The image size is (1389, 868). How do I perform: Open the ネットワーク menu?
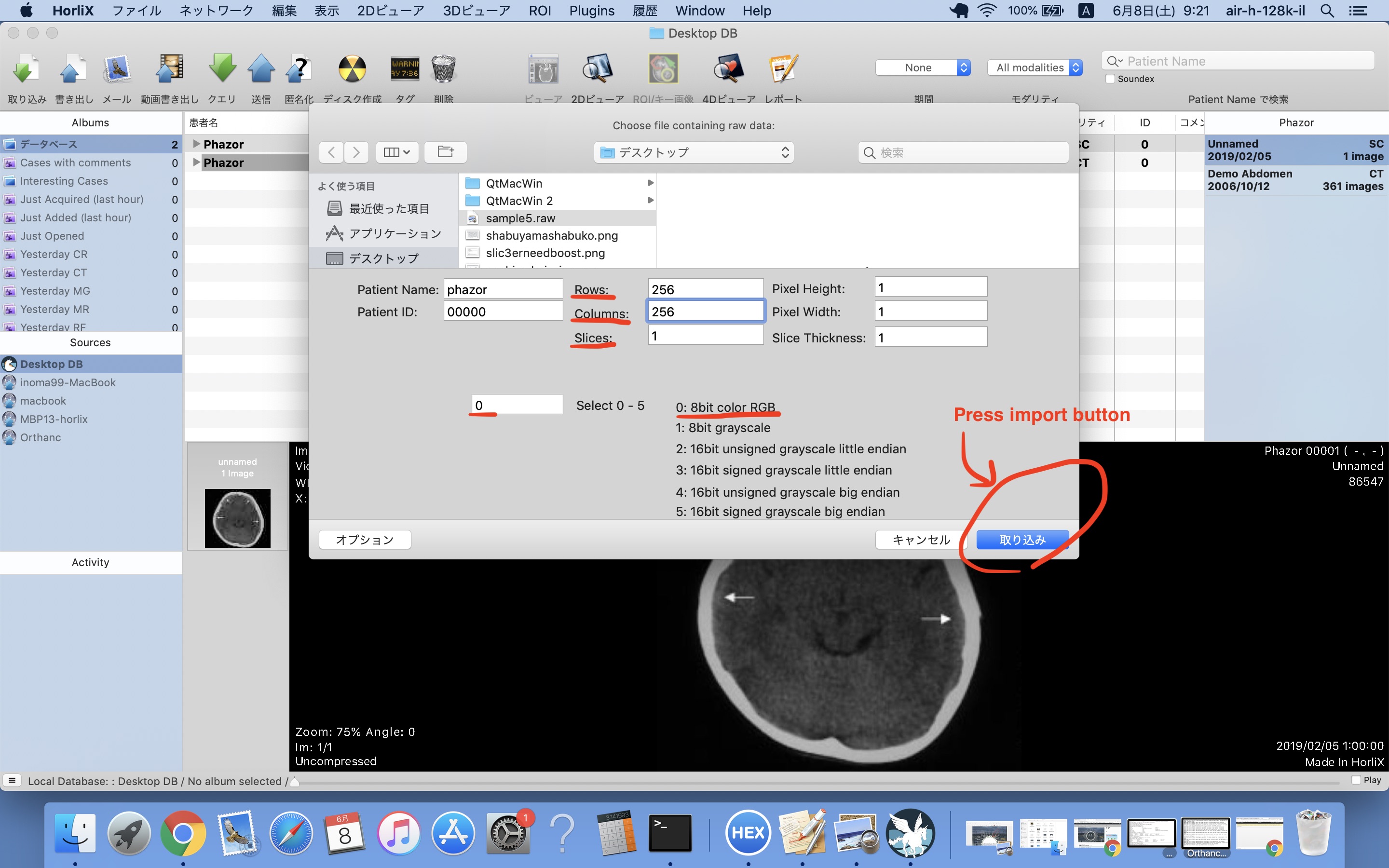coord(217,10)
